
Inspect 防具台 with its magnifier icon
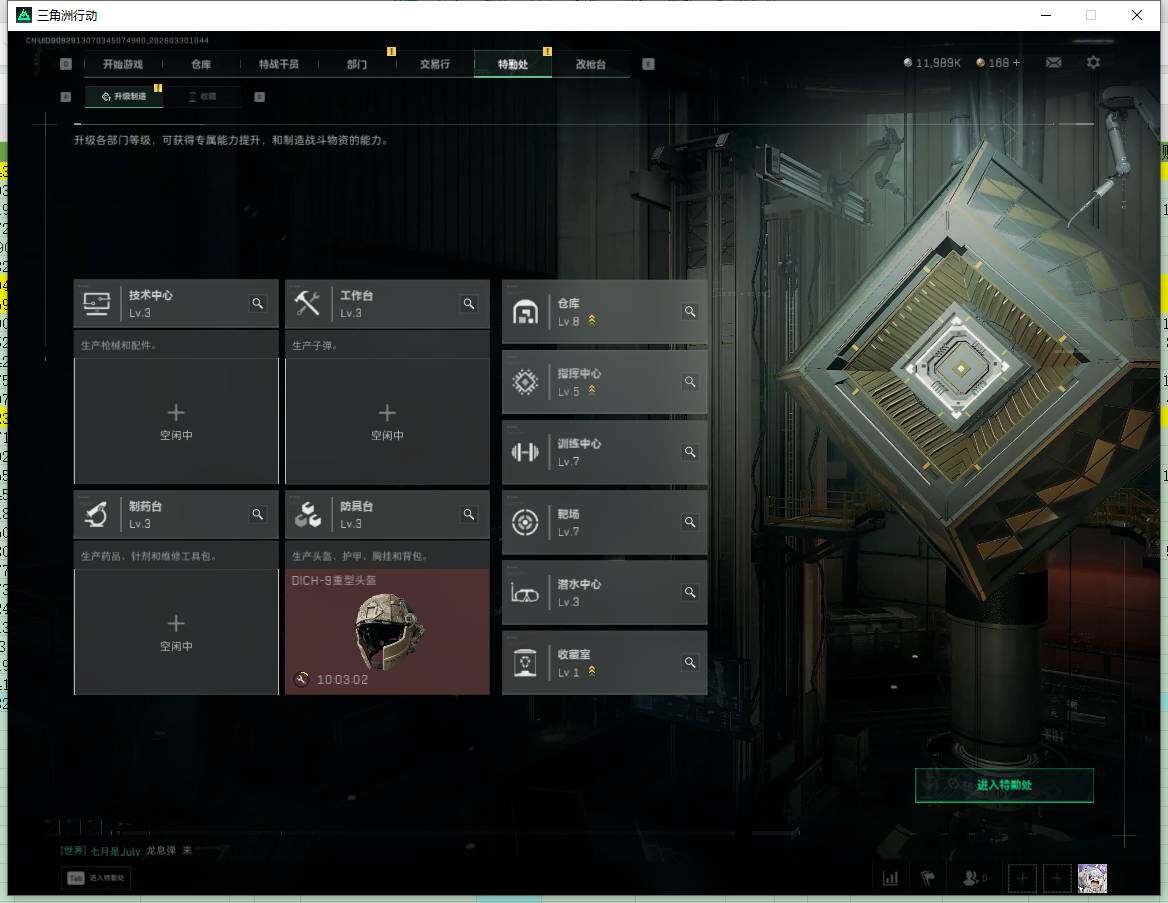469,514
